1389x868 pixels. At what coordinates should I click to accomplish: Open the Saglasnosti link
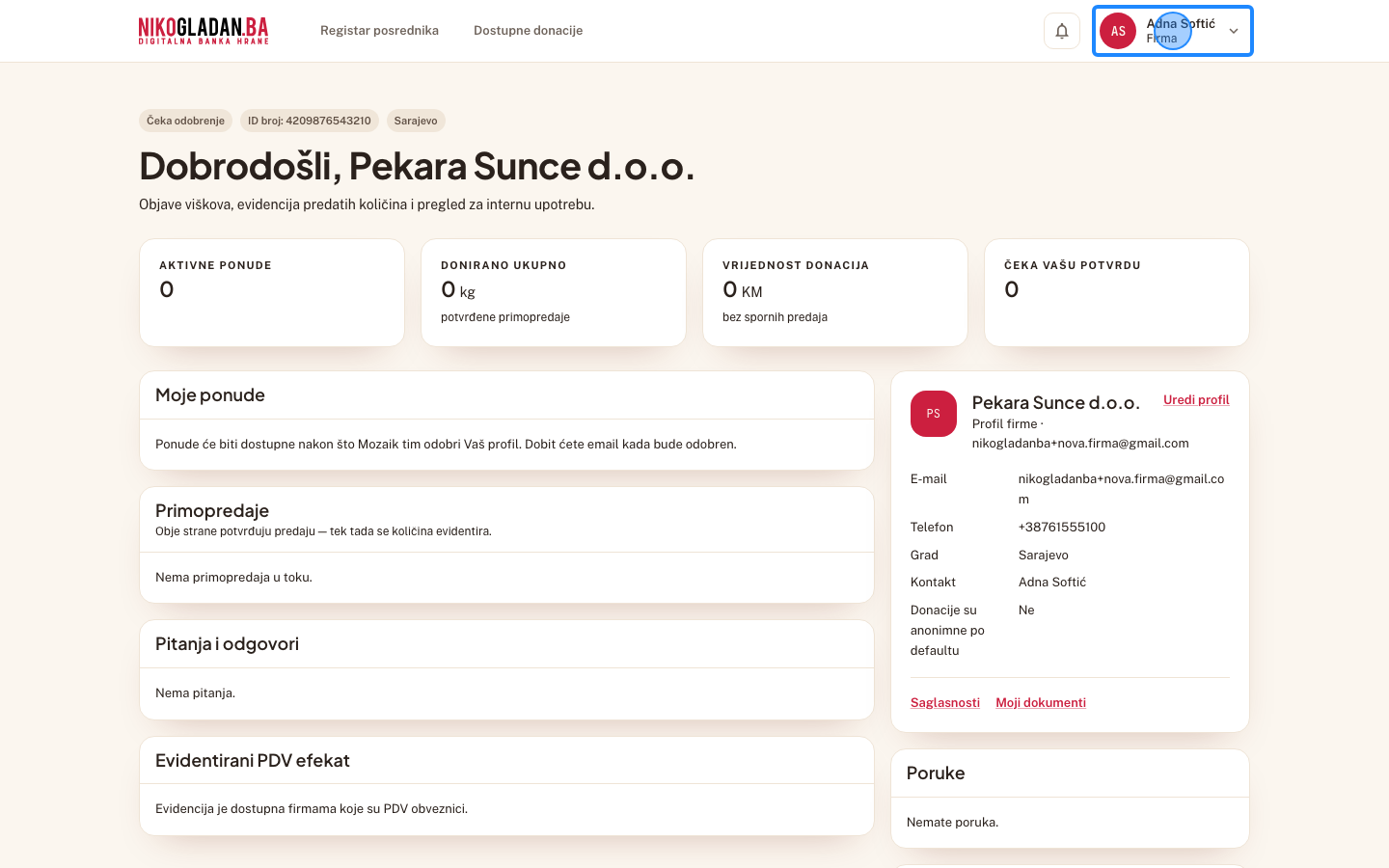tap(944, 703)
